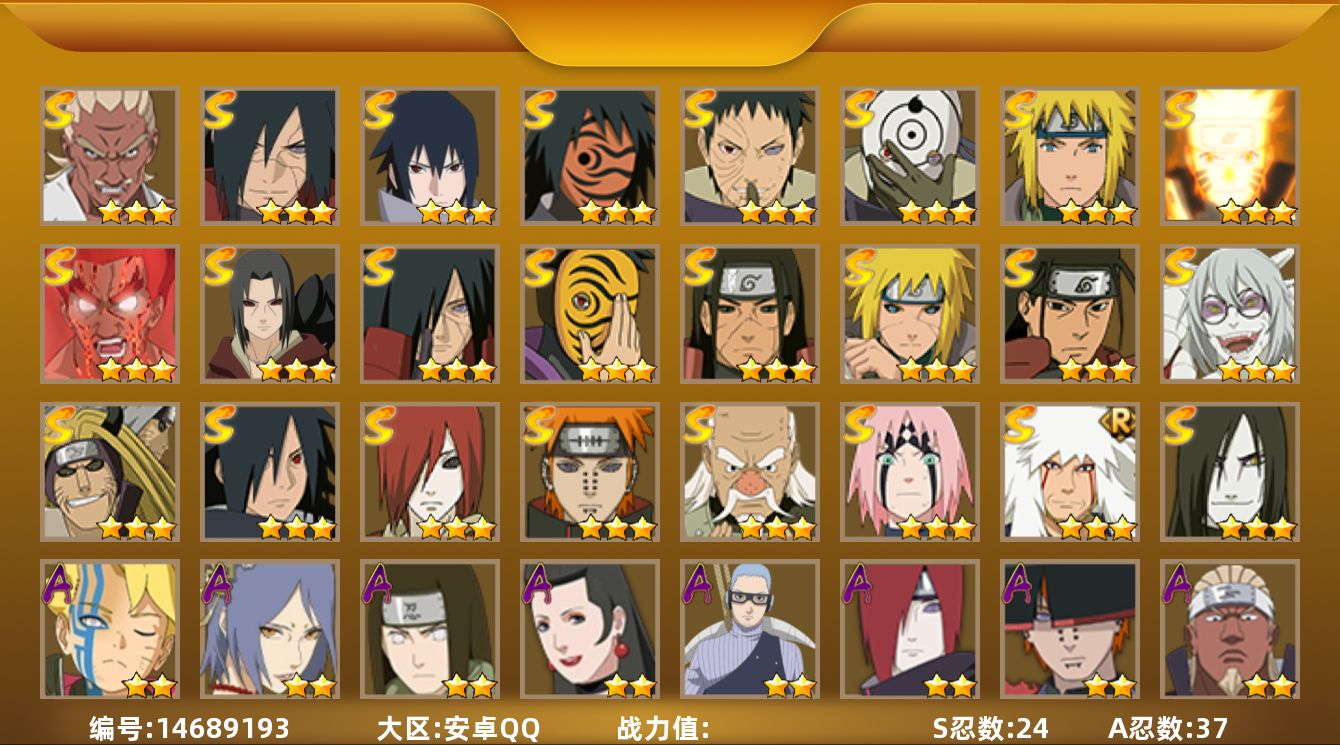Select Boruto with blue face markings

[x=109, y=629]
